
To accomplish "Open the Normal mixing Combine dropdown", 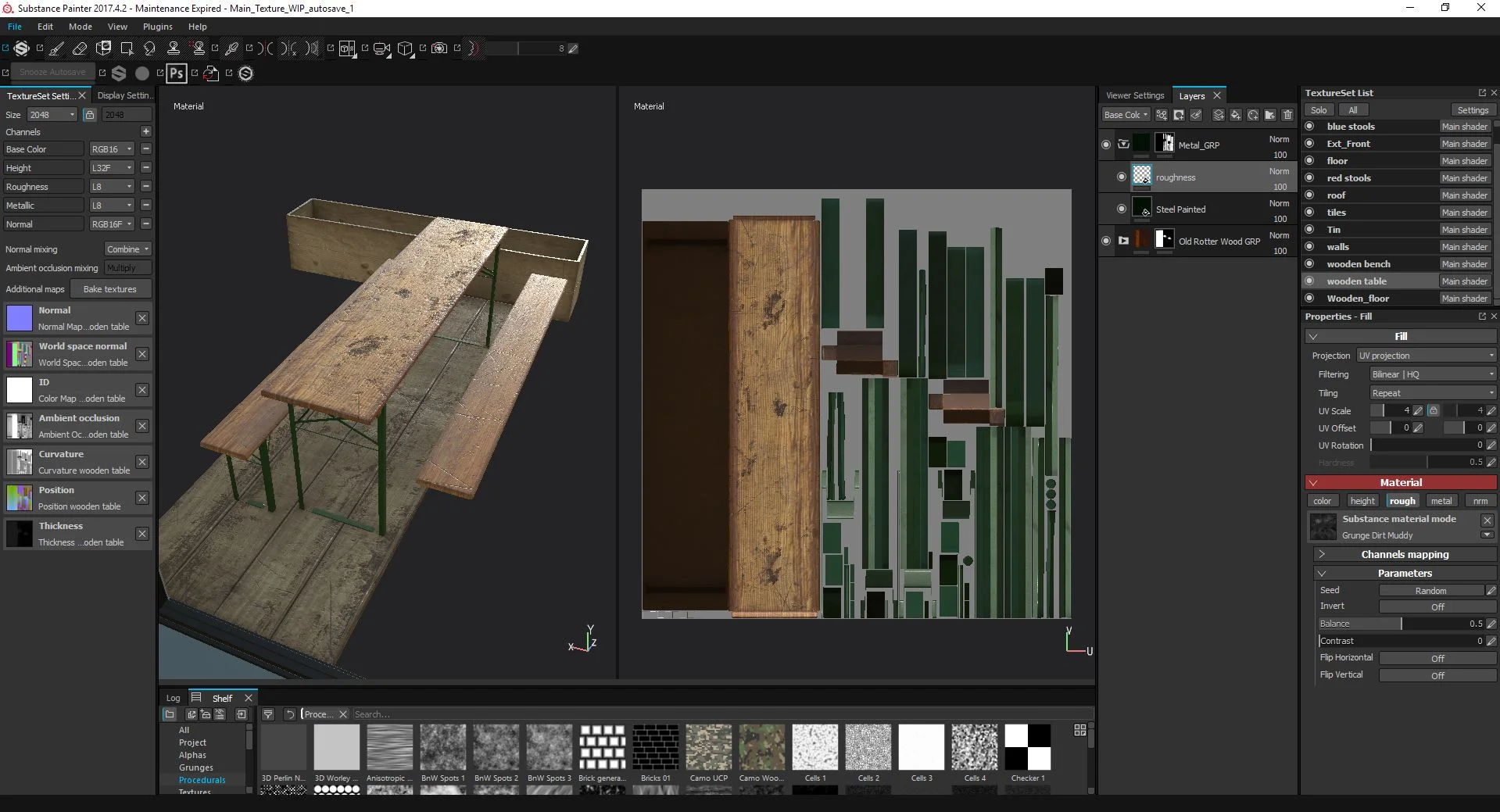I will click(127, 249).
